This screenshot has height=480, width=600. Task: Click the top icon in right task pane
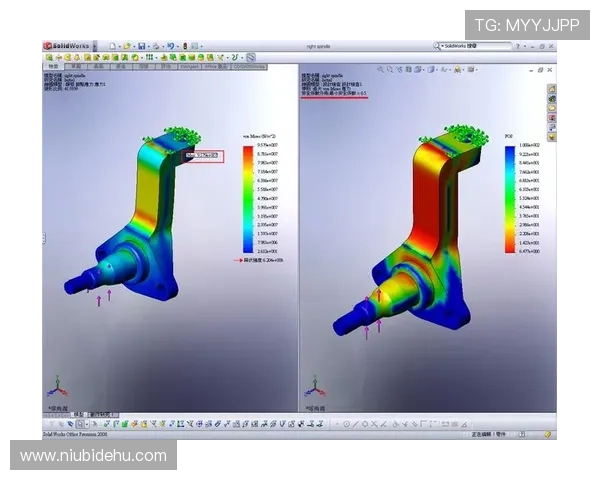tap(552, 89)
